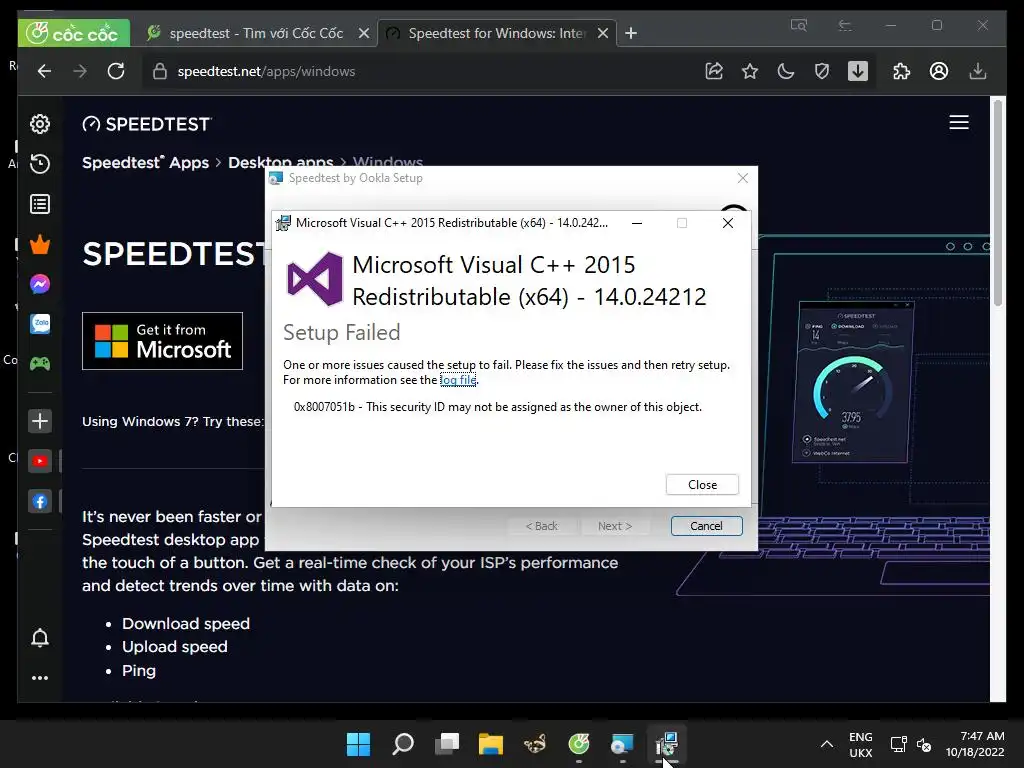1024x768 pixels.
Task: Click the Cốc Cốc logo button
Action: (74, 33)
